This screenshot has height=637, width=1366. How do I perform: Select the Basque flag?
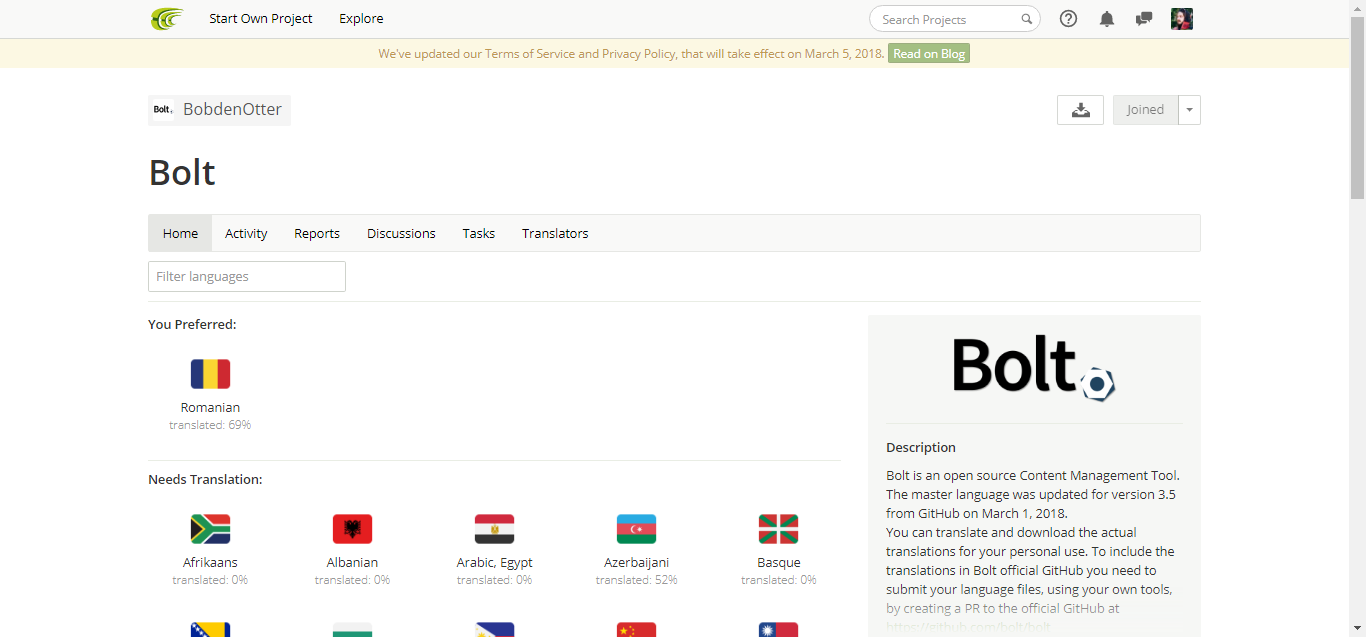(x=778, y=529)
